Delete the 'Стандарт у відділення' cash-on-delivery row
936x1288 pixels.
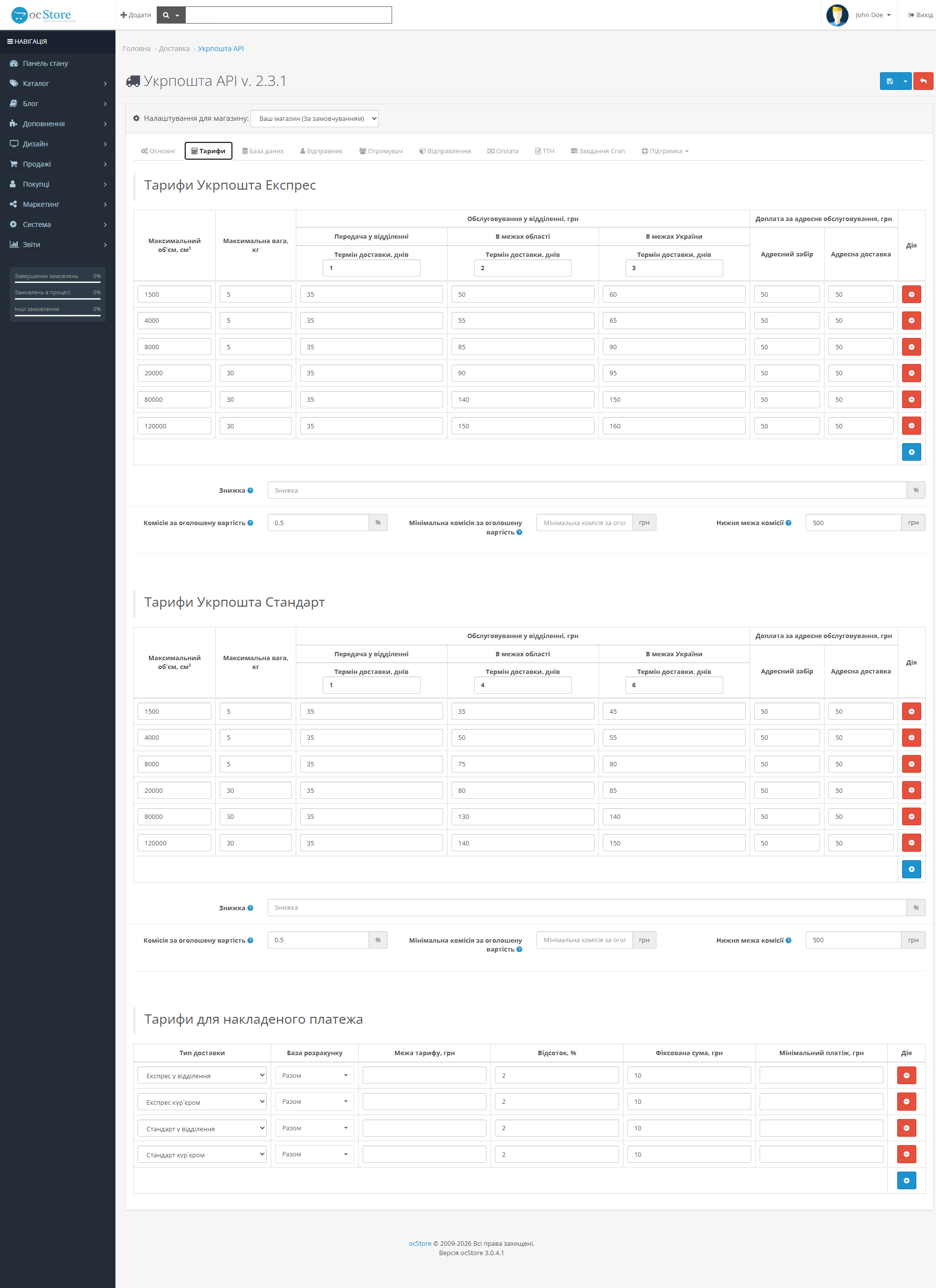(906, 1128)
